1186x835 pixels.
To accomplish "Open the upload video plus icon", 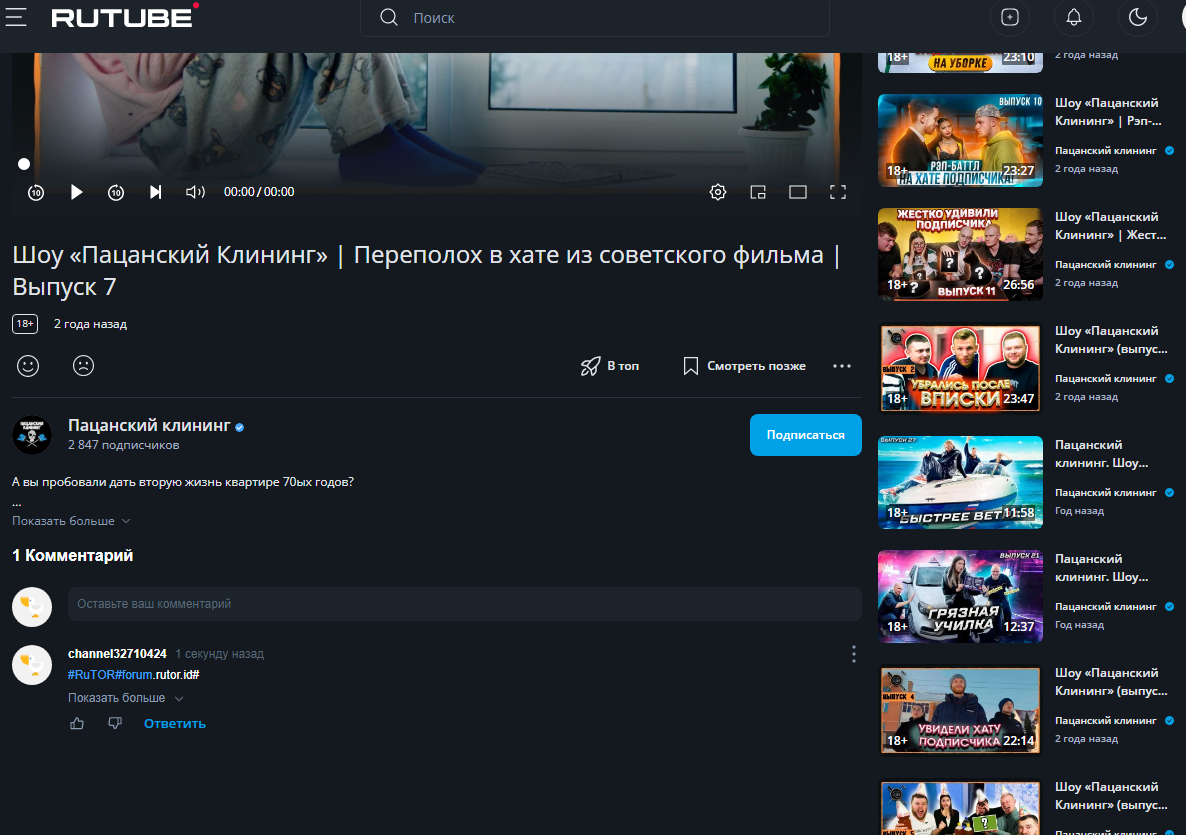I will point(1010,17).
